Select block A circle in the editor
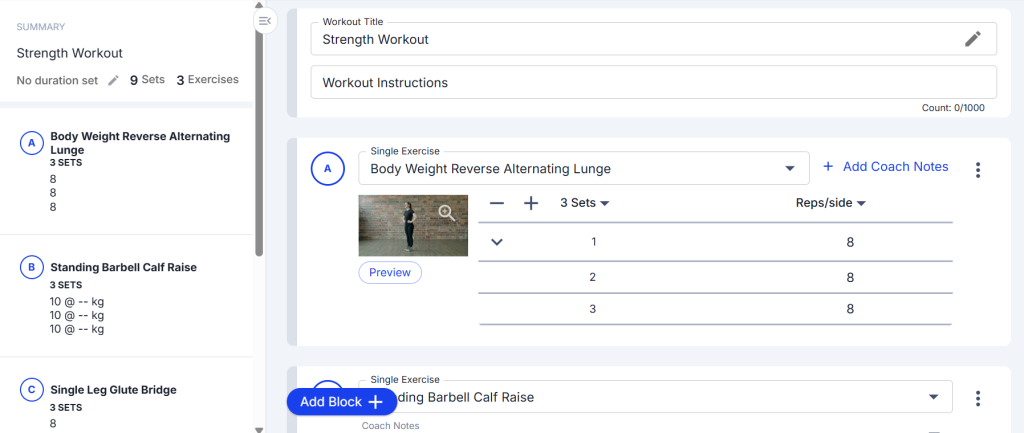The height and width of the screenshot is (433, 1024). click(328, 170)
